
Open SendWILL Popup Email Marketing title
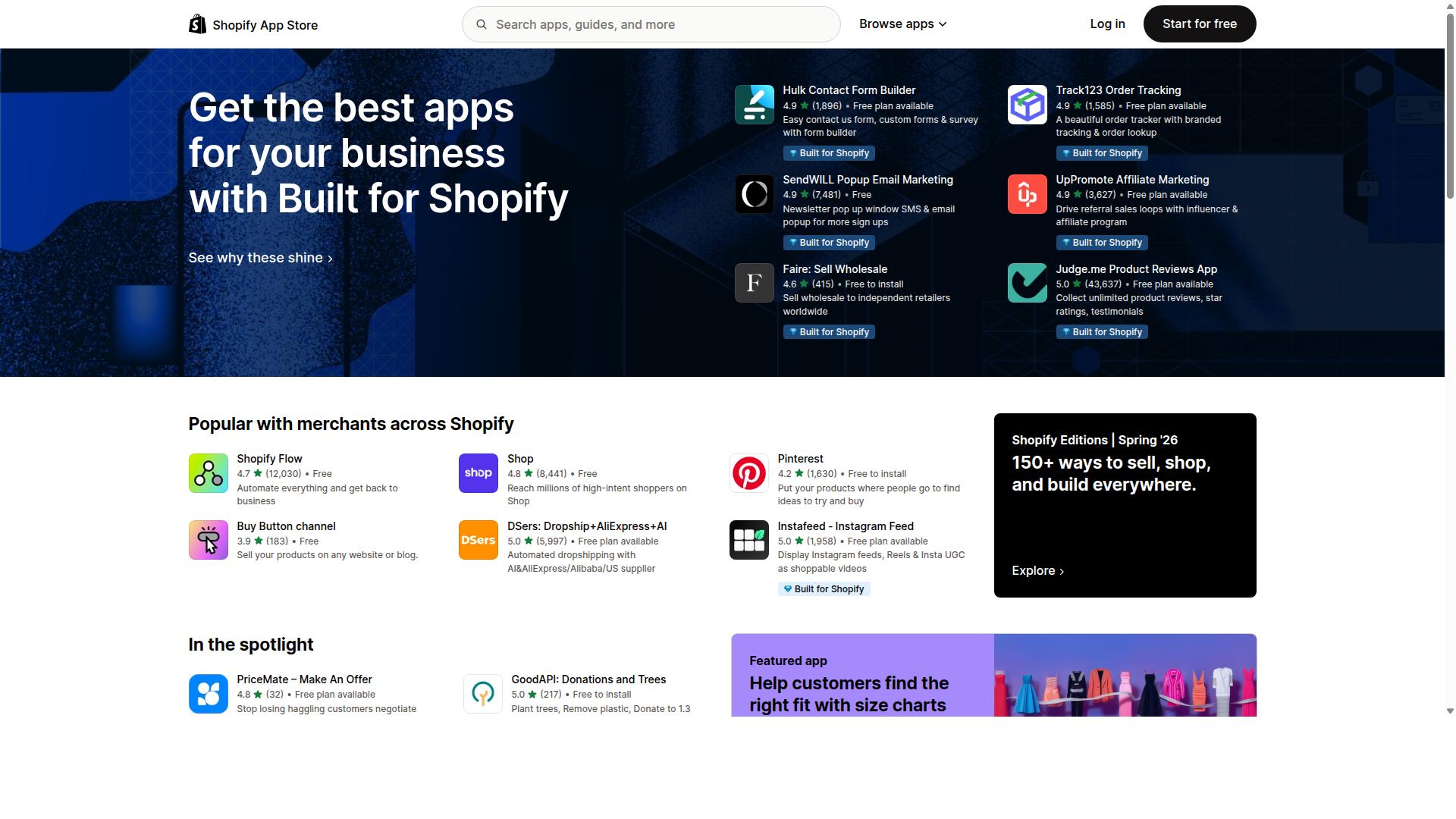(x=868, y=180)
